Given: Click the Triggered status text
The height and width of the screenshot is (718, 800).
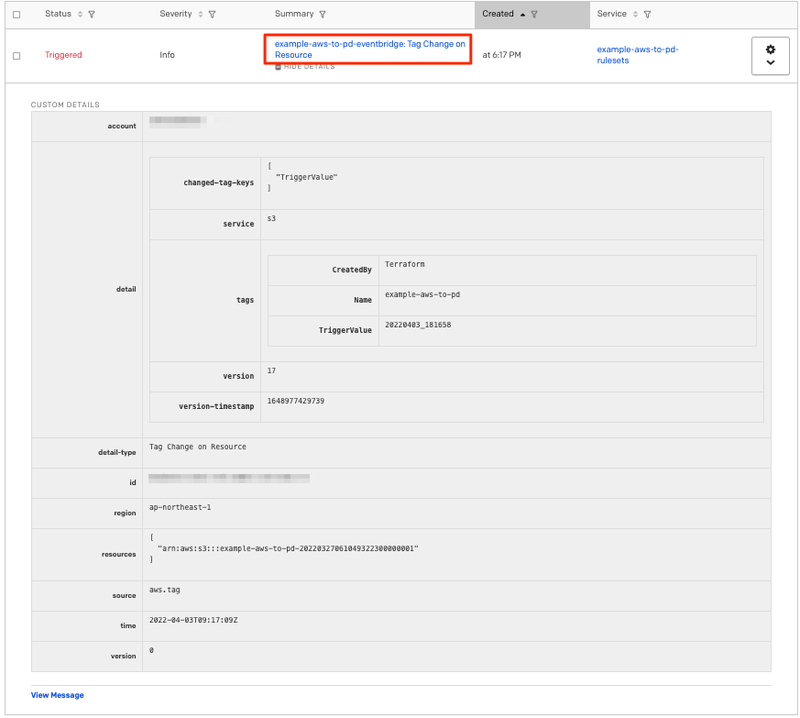Looking at the screenshot, I should [x=63, y=55].
